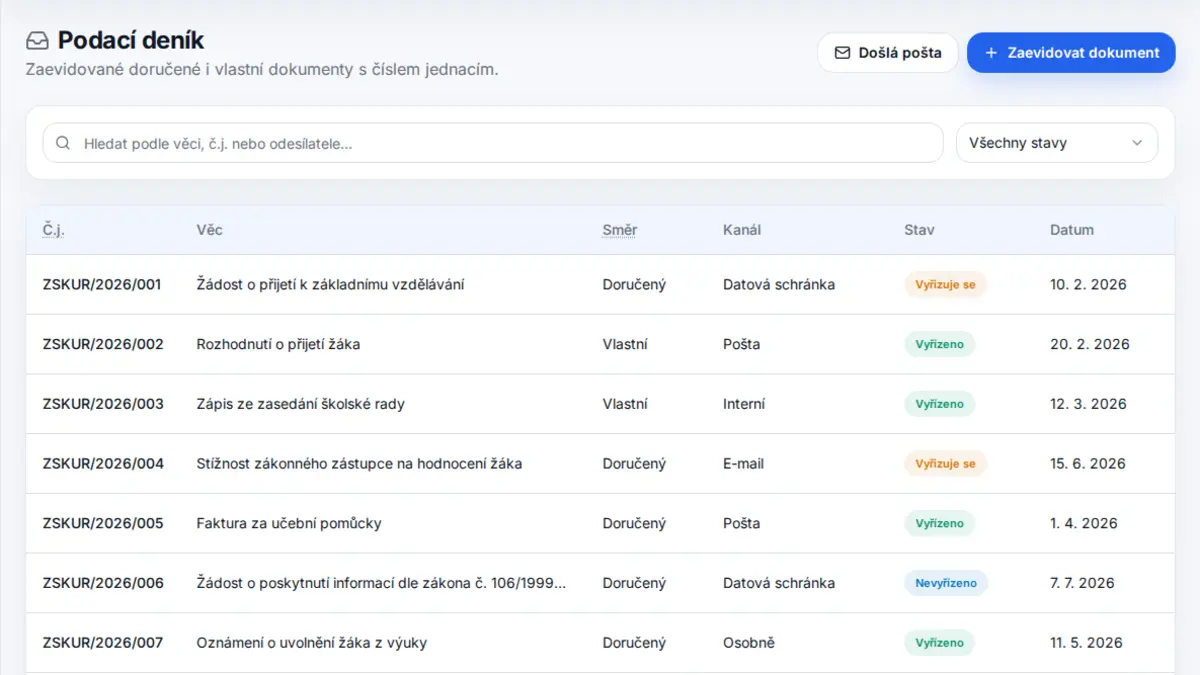1200x675 pixels.
Task: Click Doručený in row ZSKUR/2026/001
Action: (x=634, y=284)
